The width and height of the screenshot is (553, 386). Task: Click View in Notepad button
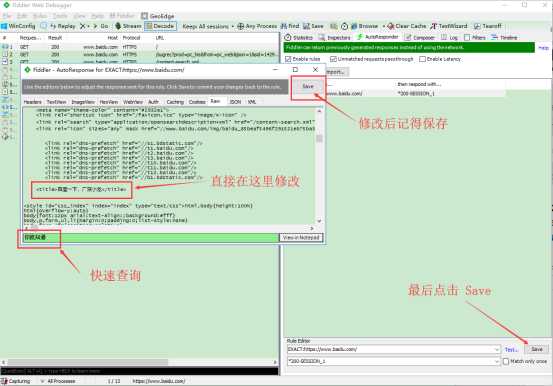click(301, 238)
